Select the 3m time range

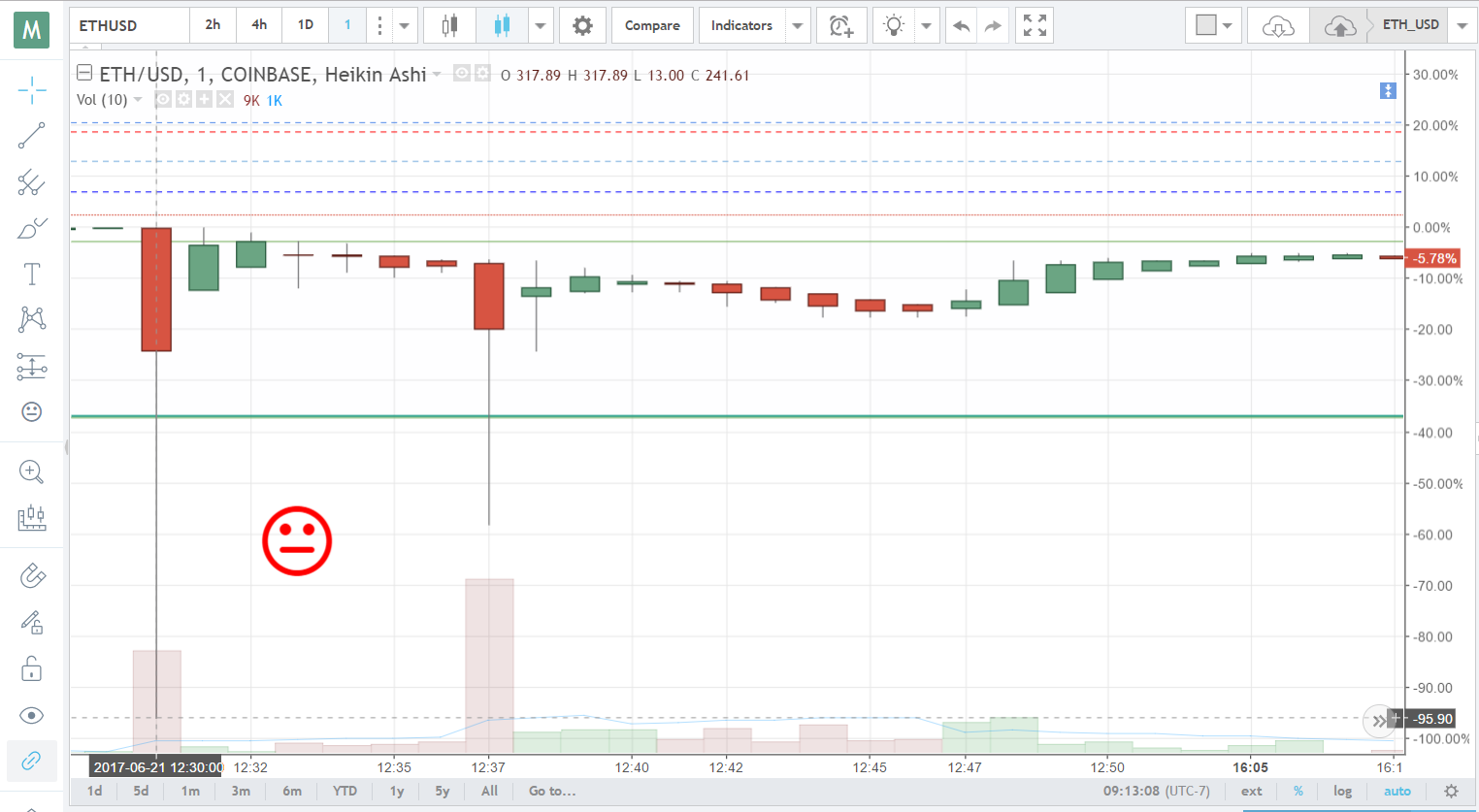click(241, 791)
